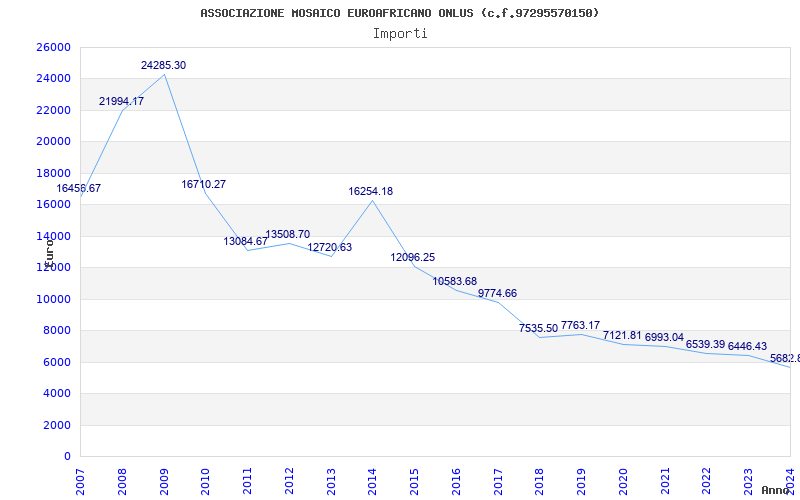Viewport: 800px width, 500px height.
Task: Click the y-axis value 2000
Action: point(56,425)
